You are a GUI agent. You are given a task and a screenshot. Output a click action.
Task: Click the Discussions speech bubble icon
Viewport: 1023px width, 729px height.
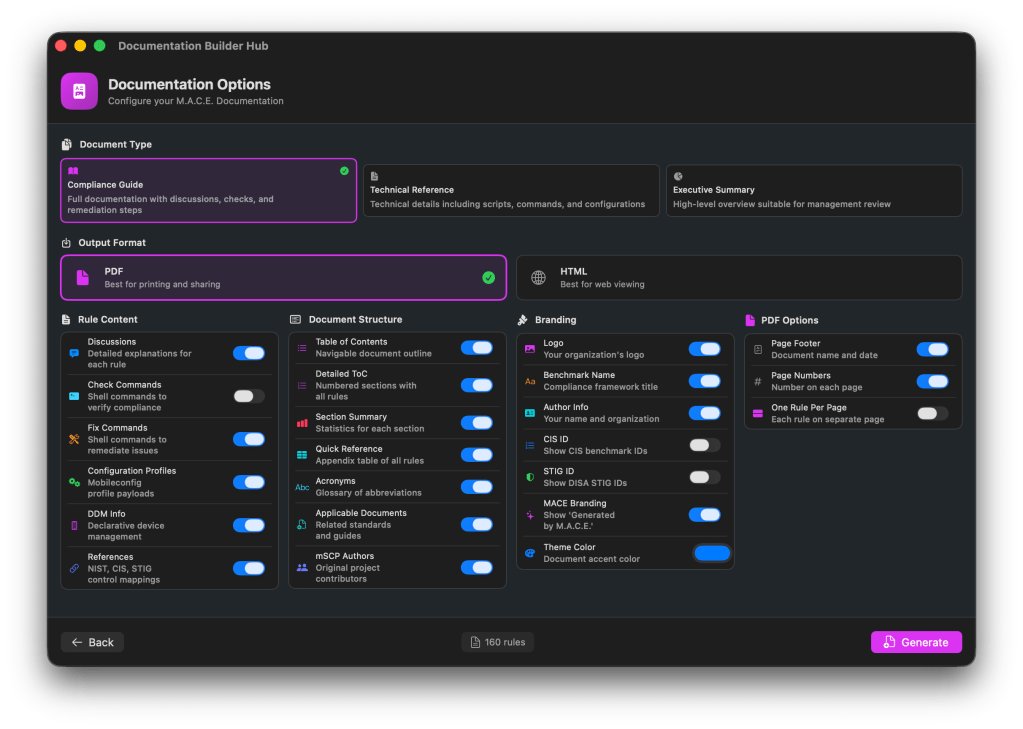(x=74, y=353)
